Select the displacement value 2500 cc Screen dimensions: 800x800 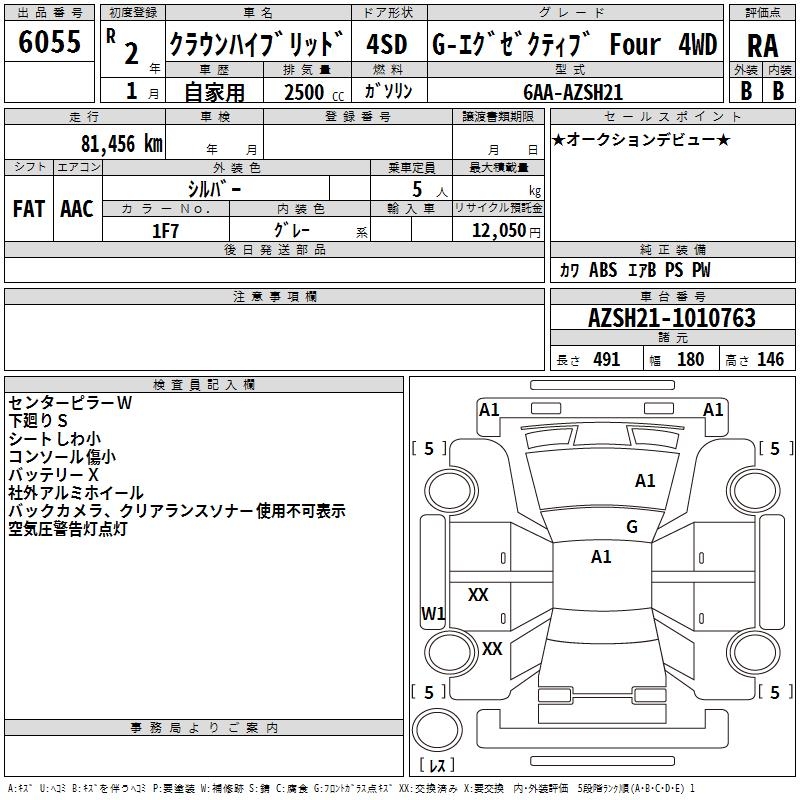pyautogui.click(x=314, y=92)
